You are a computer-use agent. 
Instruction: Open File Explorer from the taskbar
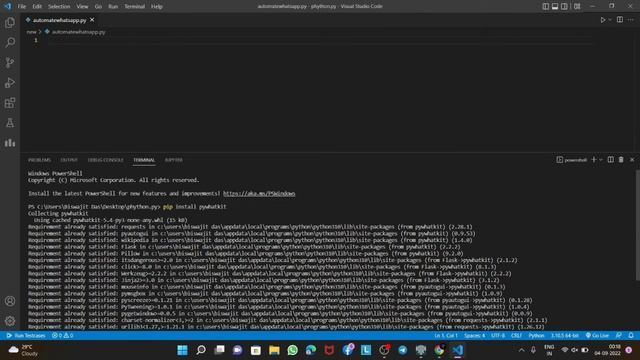coord(274,350)
